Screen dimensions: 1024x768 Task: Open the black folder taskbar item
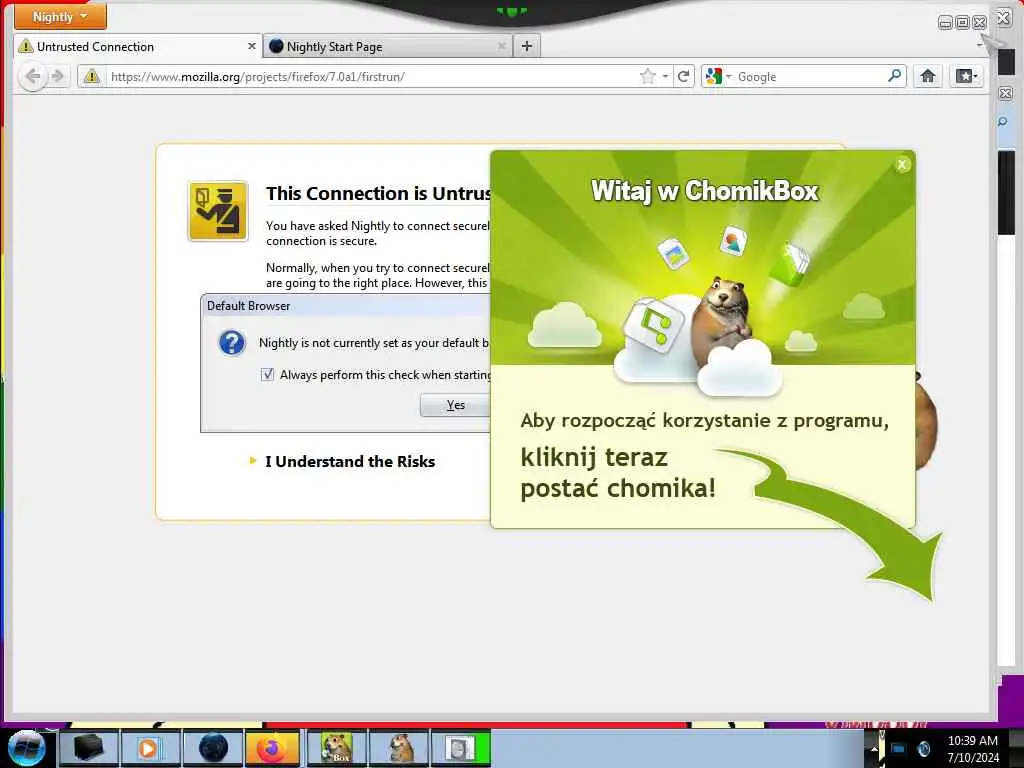89,748
